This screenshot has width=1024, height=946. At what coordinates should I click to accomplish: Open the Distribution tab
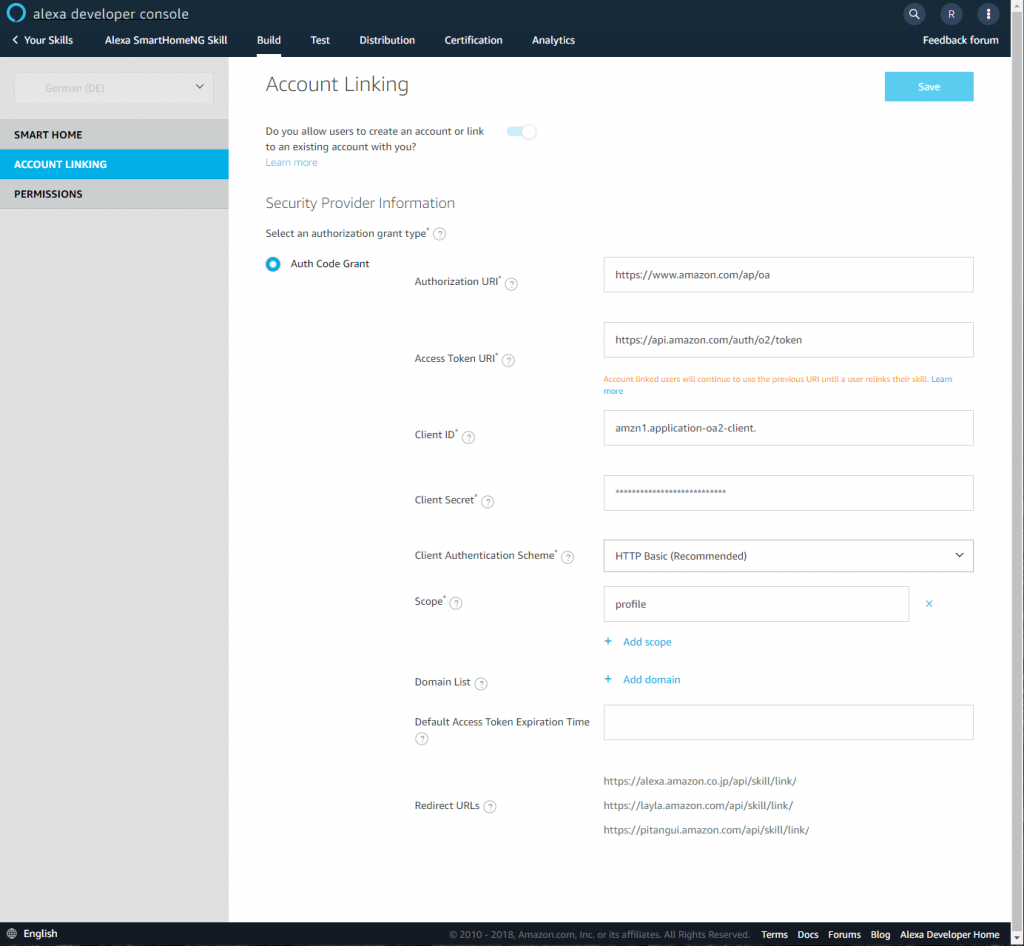[x=387, y=40]
